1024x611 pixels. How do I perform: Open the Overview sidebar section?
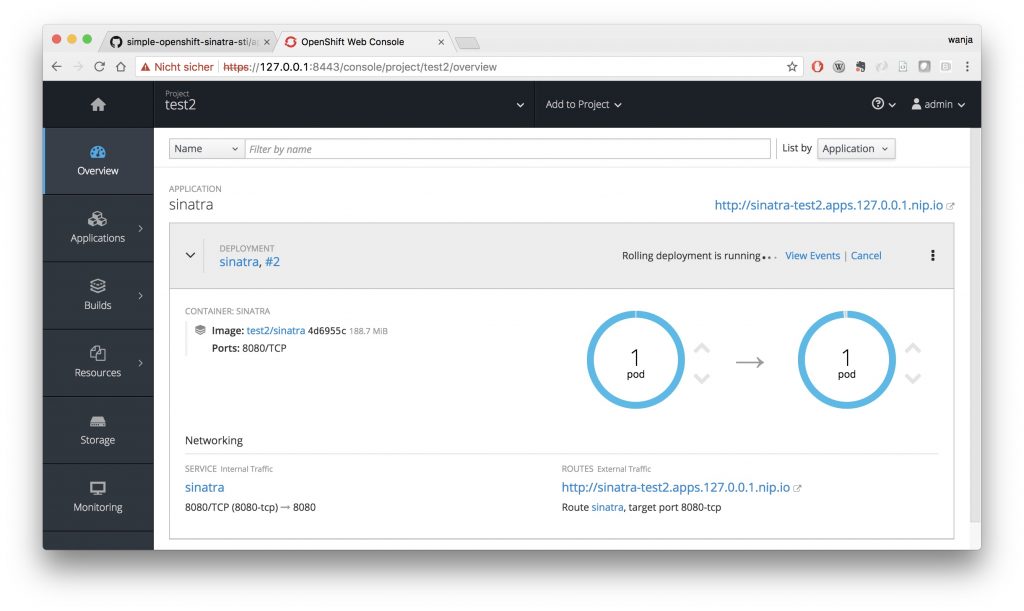(x=98, y=161)
